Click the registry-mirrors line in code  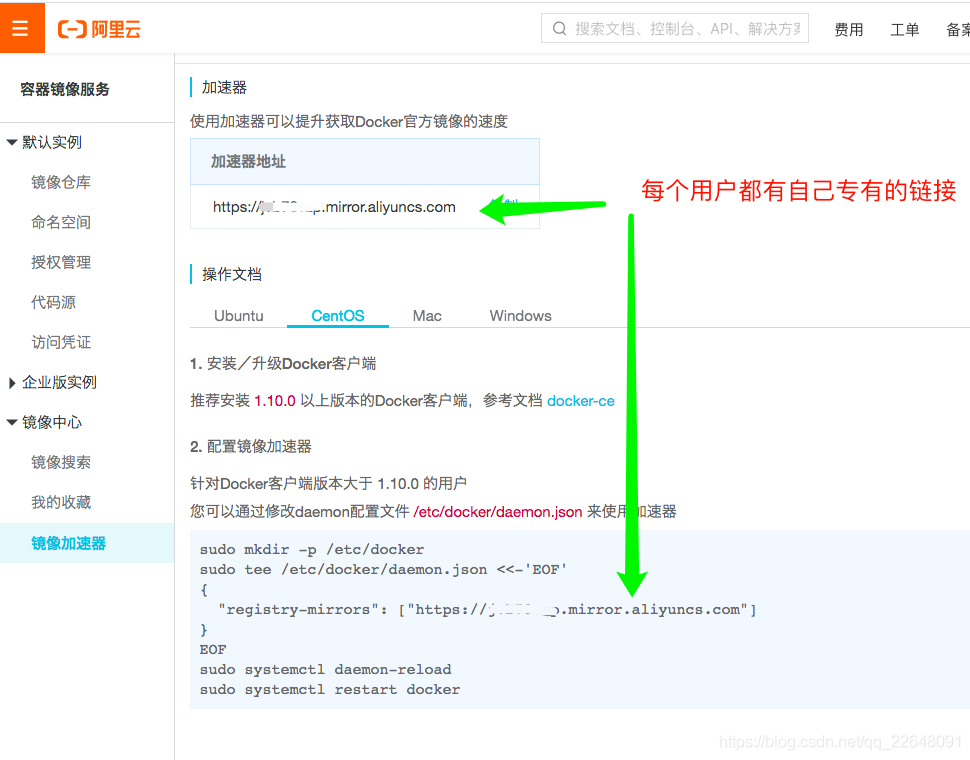(x=487, y=610)
